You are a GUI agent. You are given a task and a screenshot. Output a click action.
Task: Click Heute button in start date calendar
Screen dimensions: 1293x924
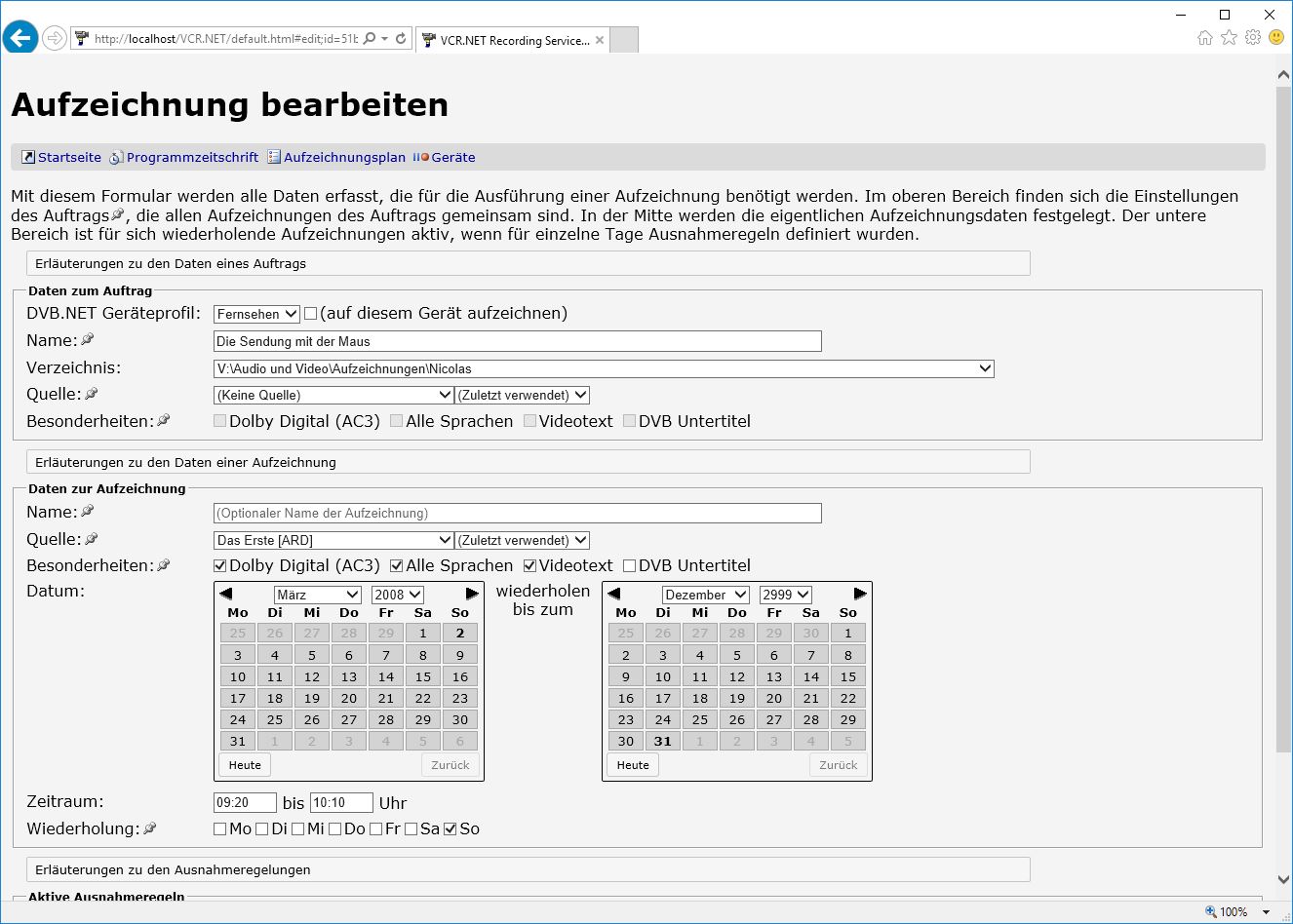[x=245, y=765]
